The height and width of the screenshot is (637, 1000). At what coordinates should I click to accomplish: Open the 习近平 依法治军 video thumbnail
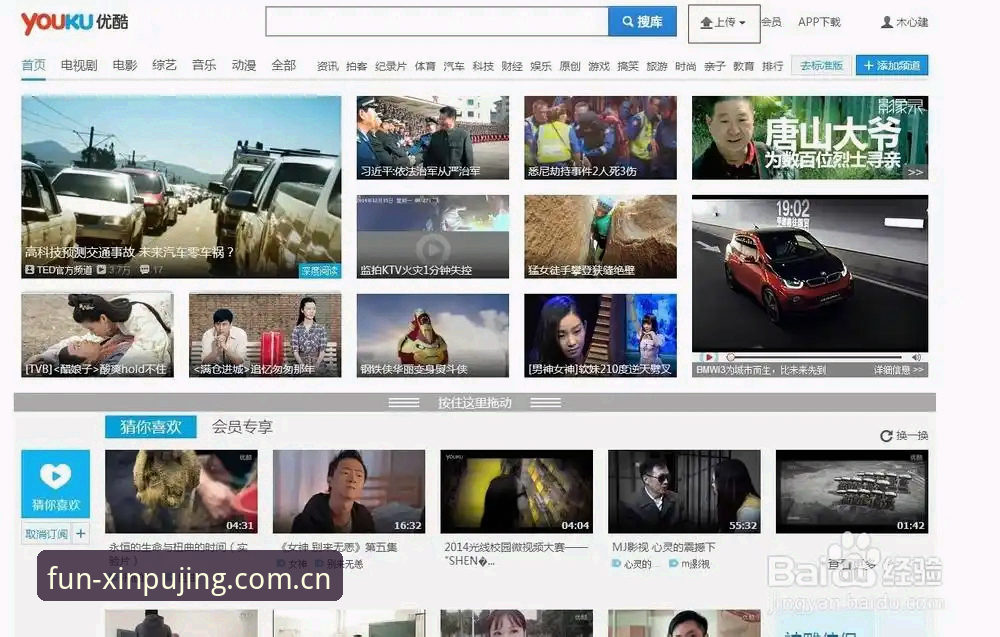(433, 138)
